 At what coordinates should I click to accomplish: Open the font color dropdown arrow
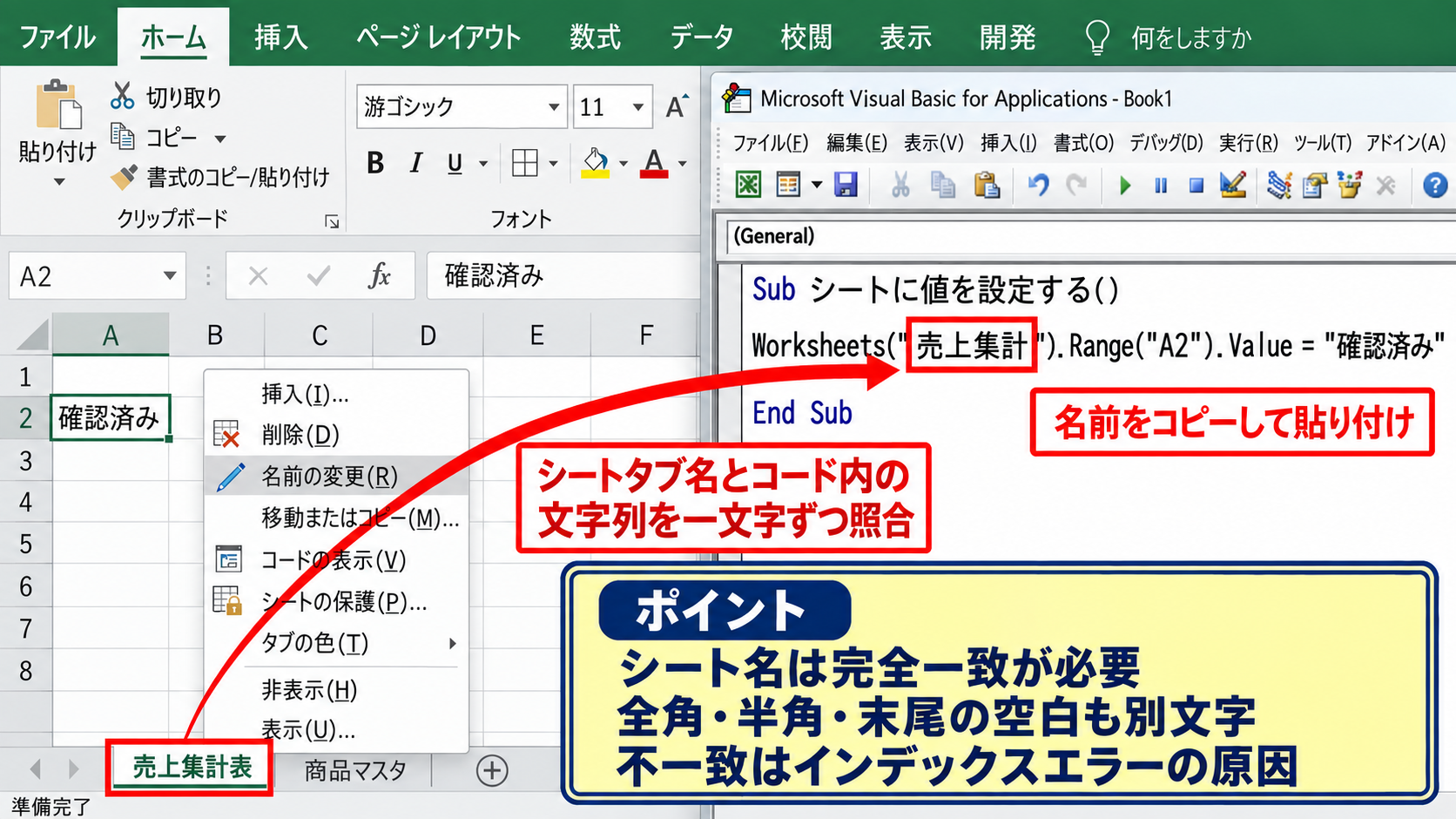point(682,163)
